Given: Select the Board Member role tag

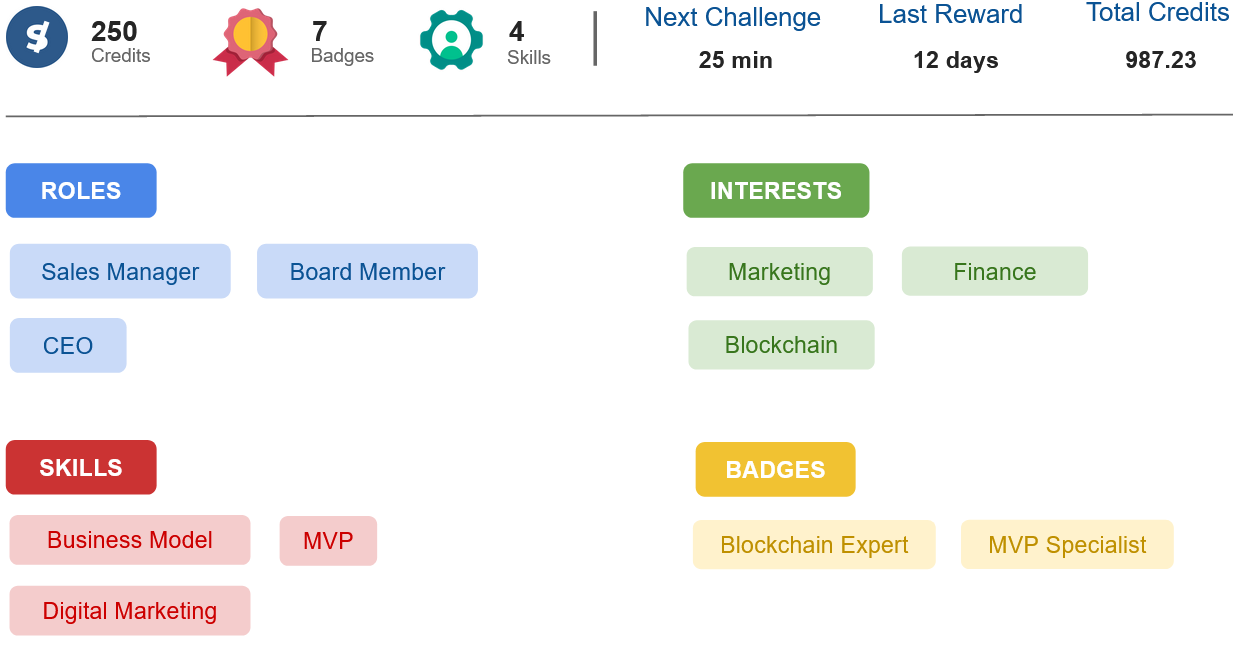Looking at the screenshot, I should click(x=367, y=272).
